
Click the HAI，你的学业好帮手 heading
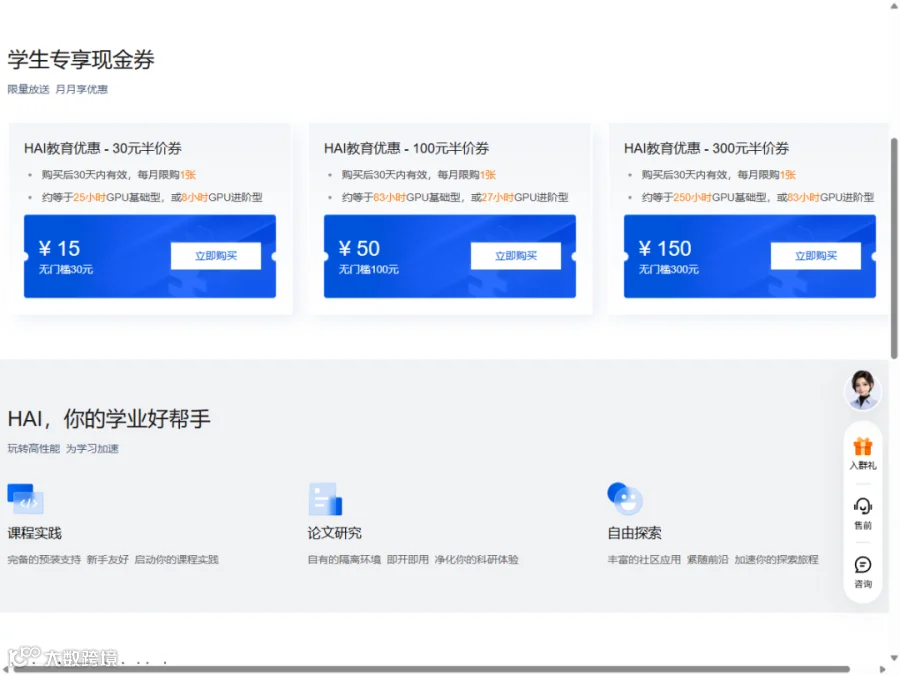pyautogui.click(x=109, y=419)
